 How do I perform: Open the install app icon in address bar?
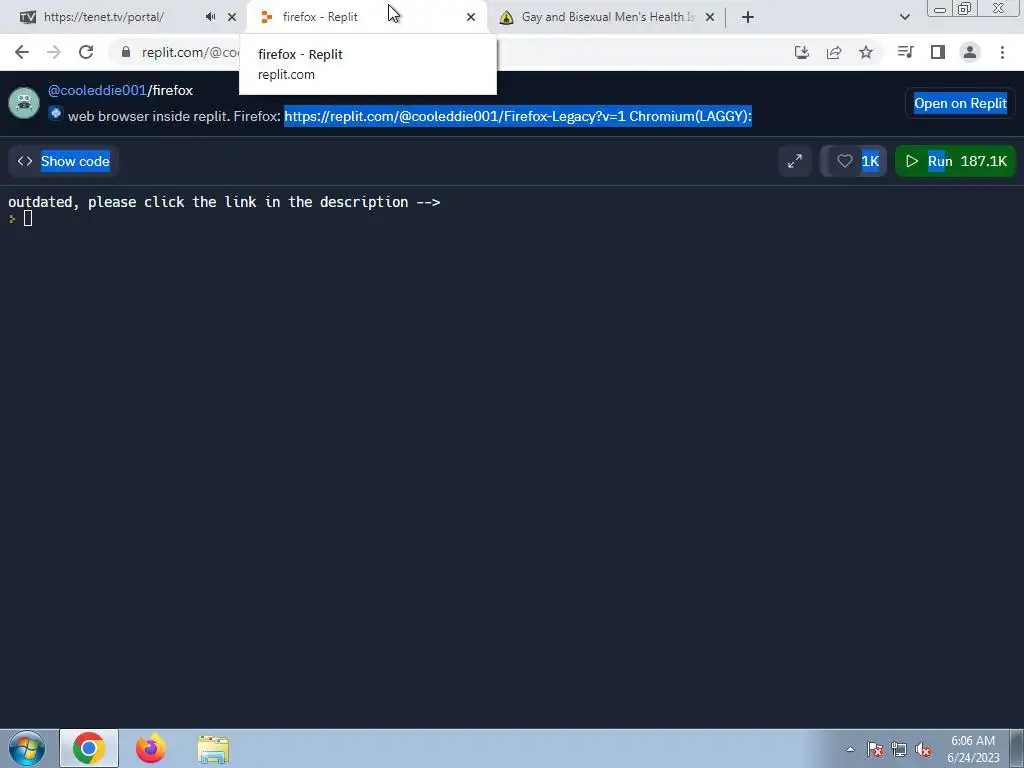[802, 52]
